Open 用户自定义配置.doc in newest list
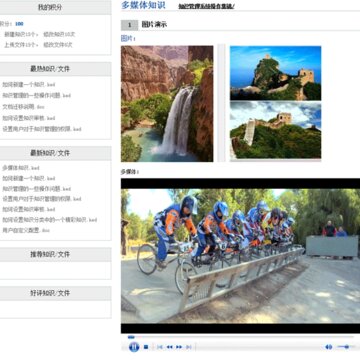 26,230
